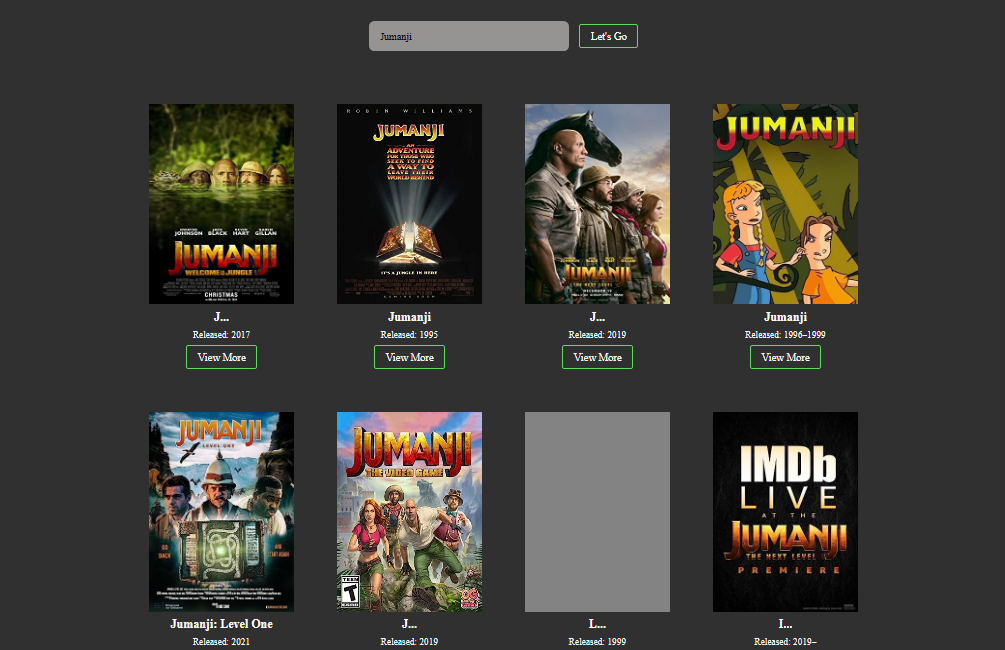Click View More under the 2017 Jumanji movie

221,357
